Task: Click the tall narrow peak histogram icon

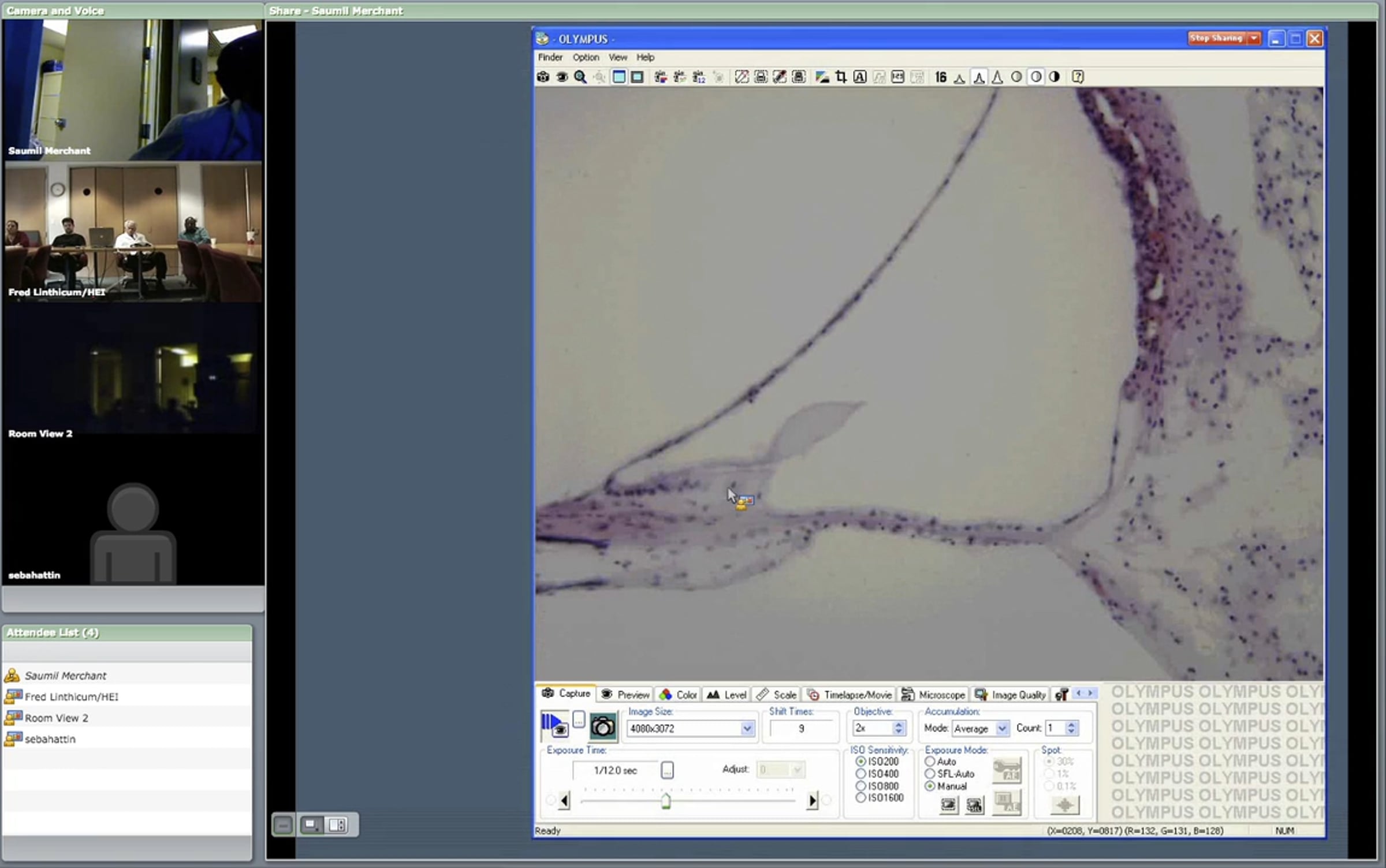Action: click(x=997, y=77)
